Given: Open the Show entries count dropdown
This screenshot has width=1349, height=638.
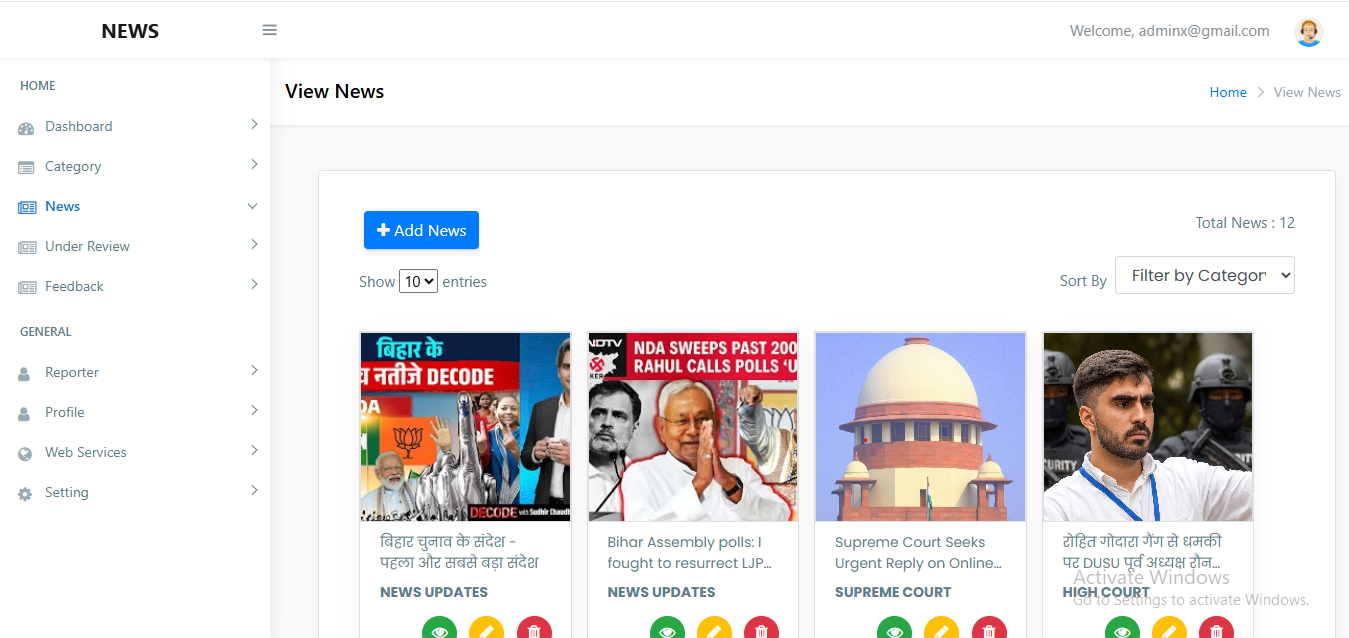Looking at the screenshot, I should pos(418,281).
